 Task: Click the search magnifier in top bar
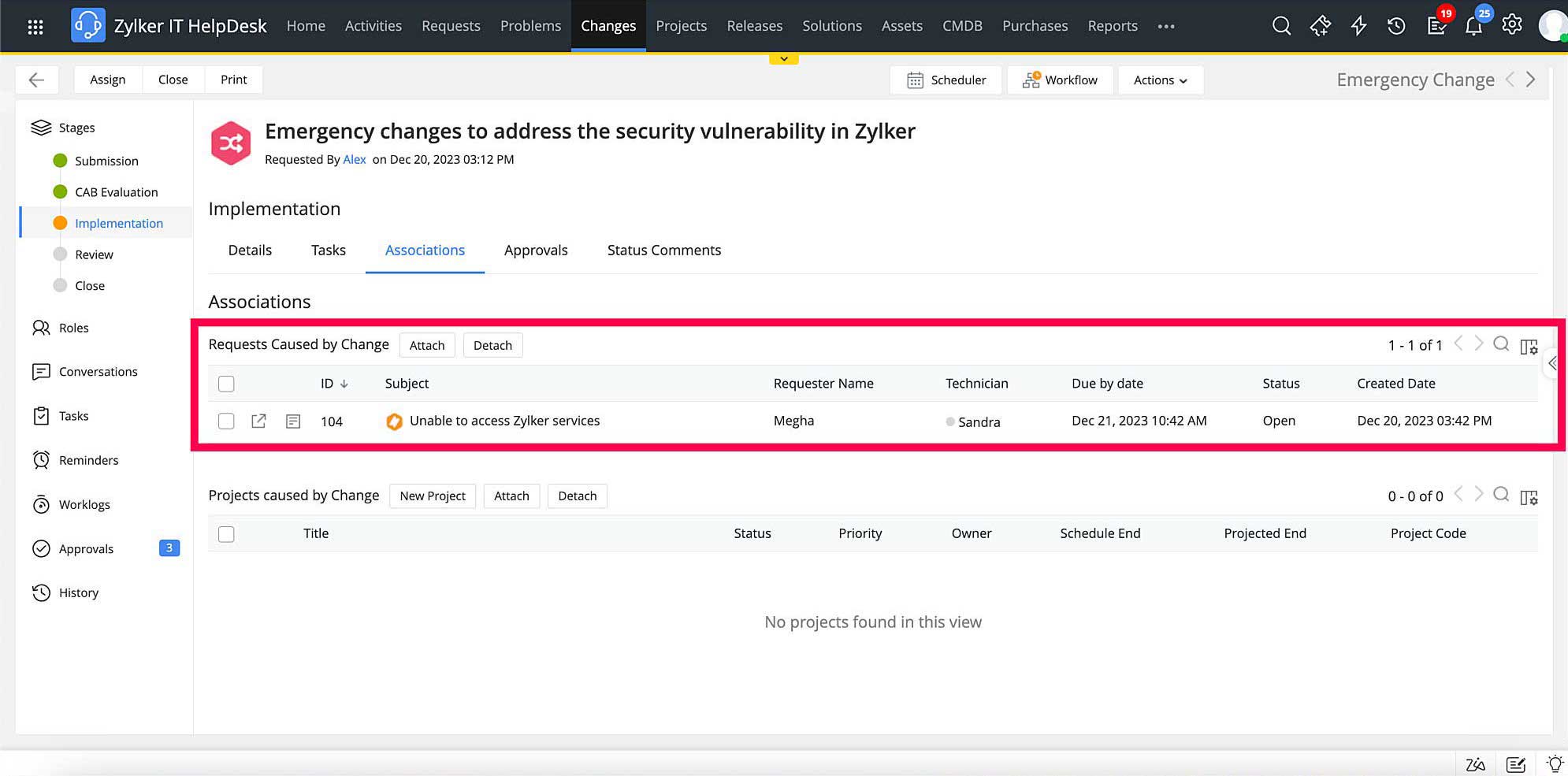click(1281, 26)
